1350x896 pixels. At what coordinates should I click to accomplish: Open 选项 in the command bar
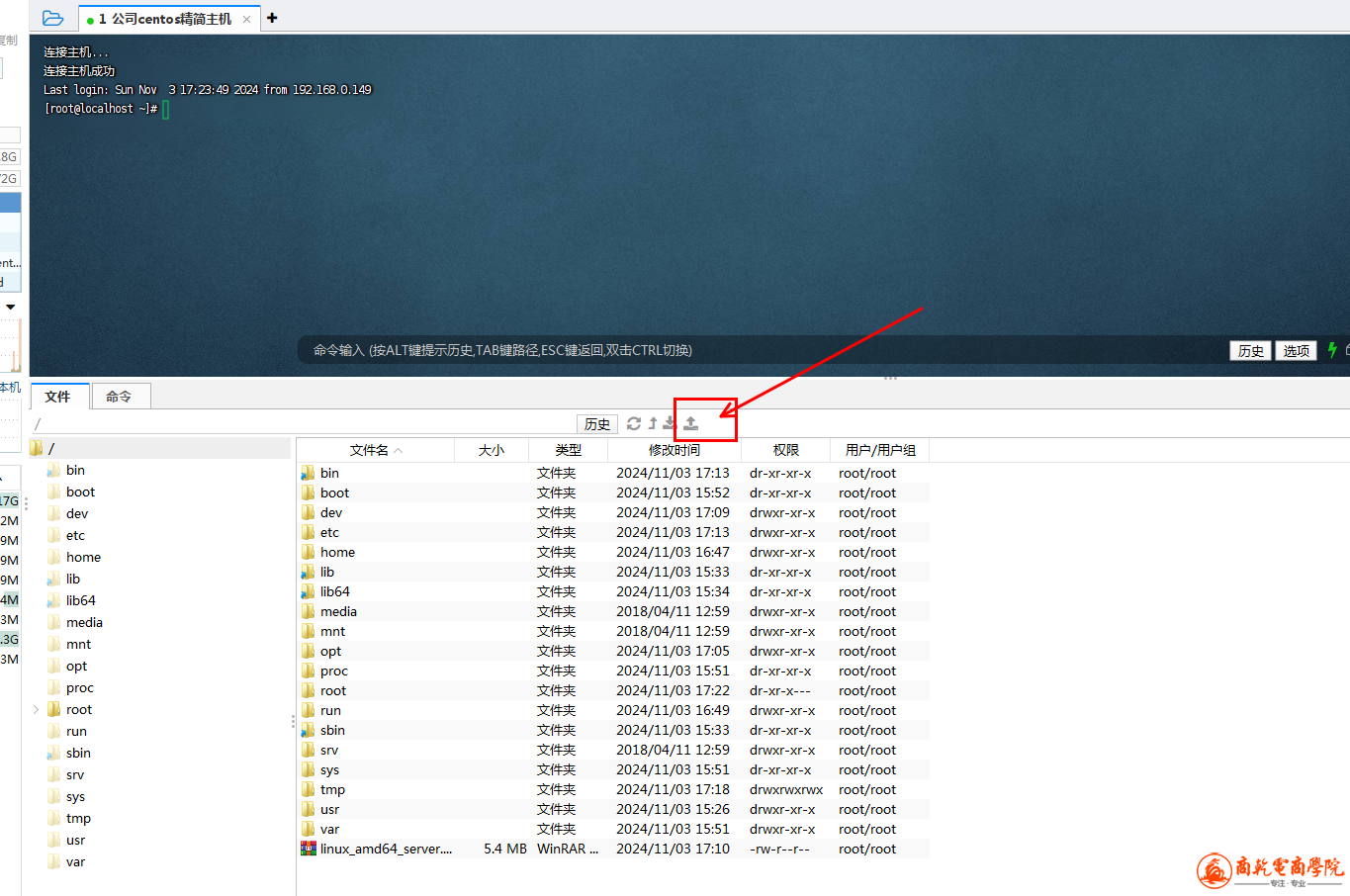tap(1296, 351)
